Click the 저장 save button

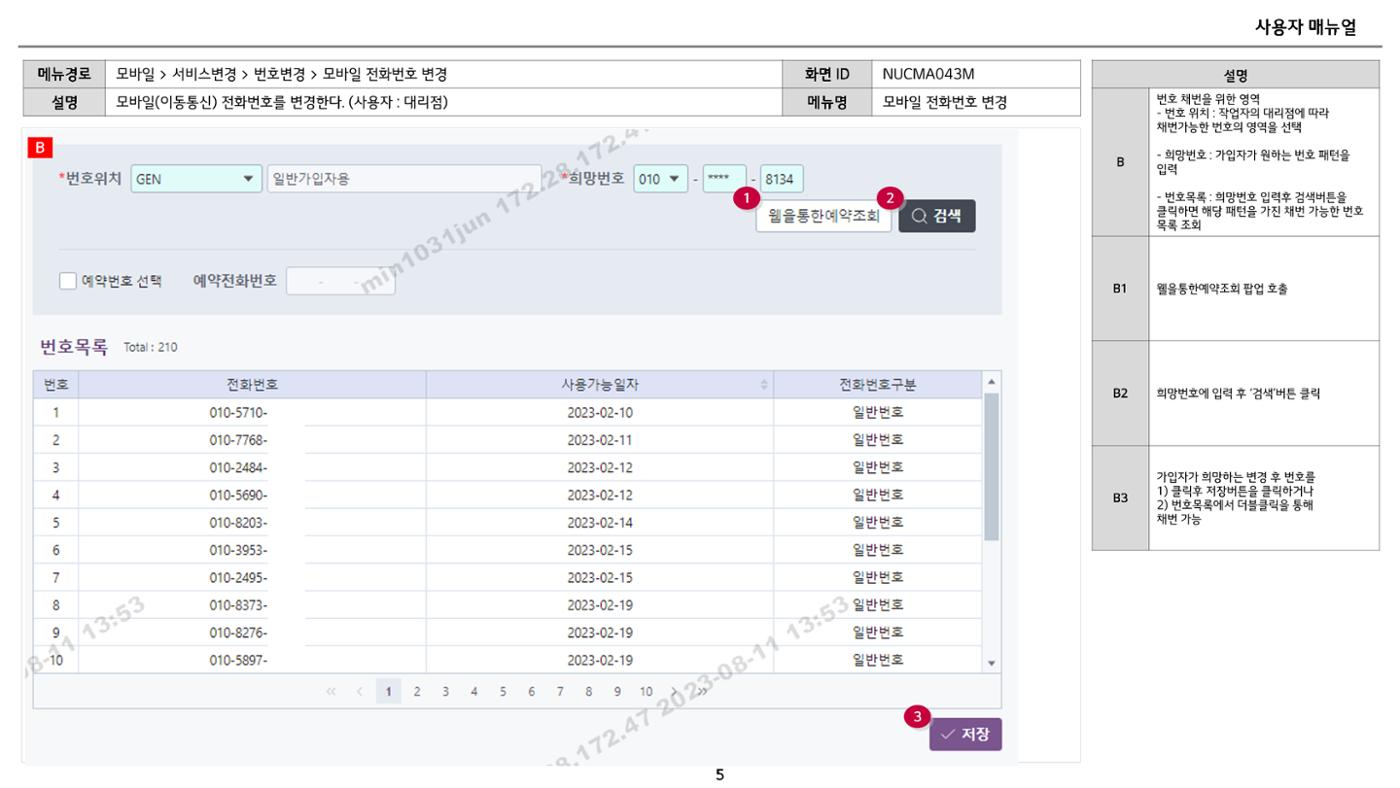click(x=965, y=734)
